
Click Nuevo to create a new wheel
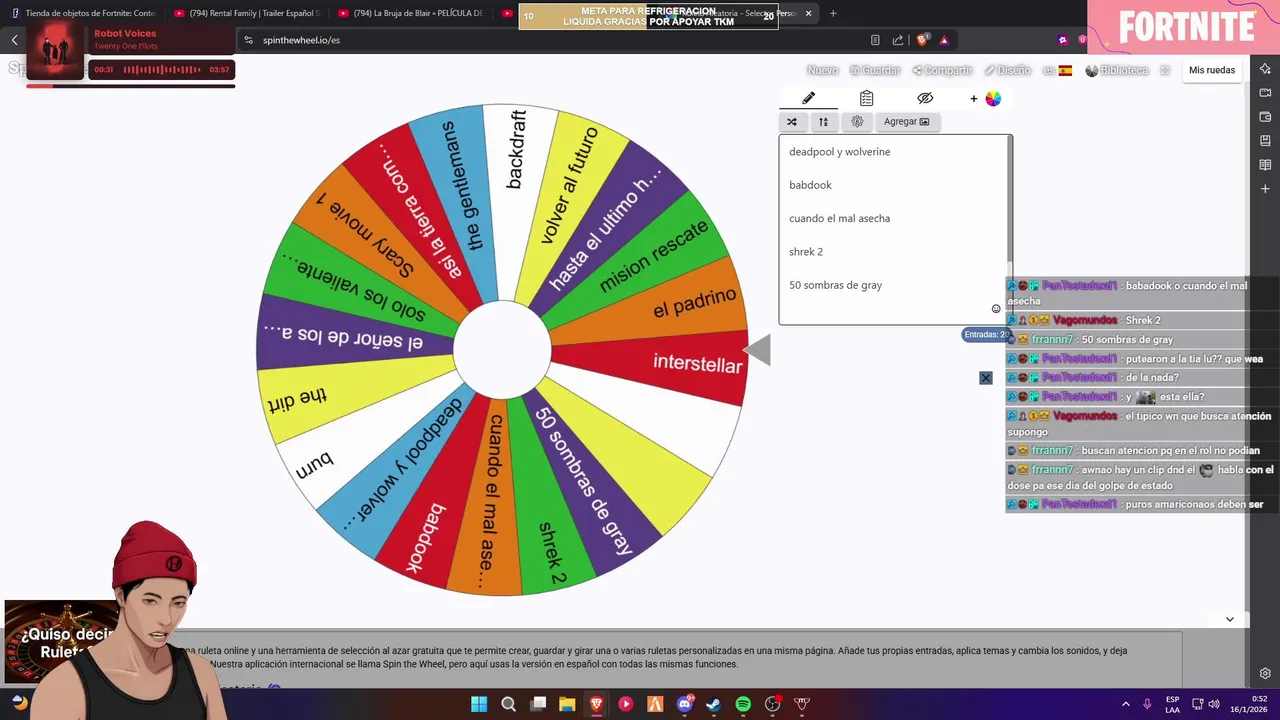pos(822,70)
